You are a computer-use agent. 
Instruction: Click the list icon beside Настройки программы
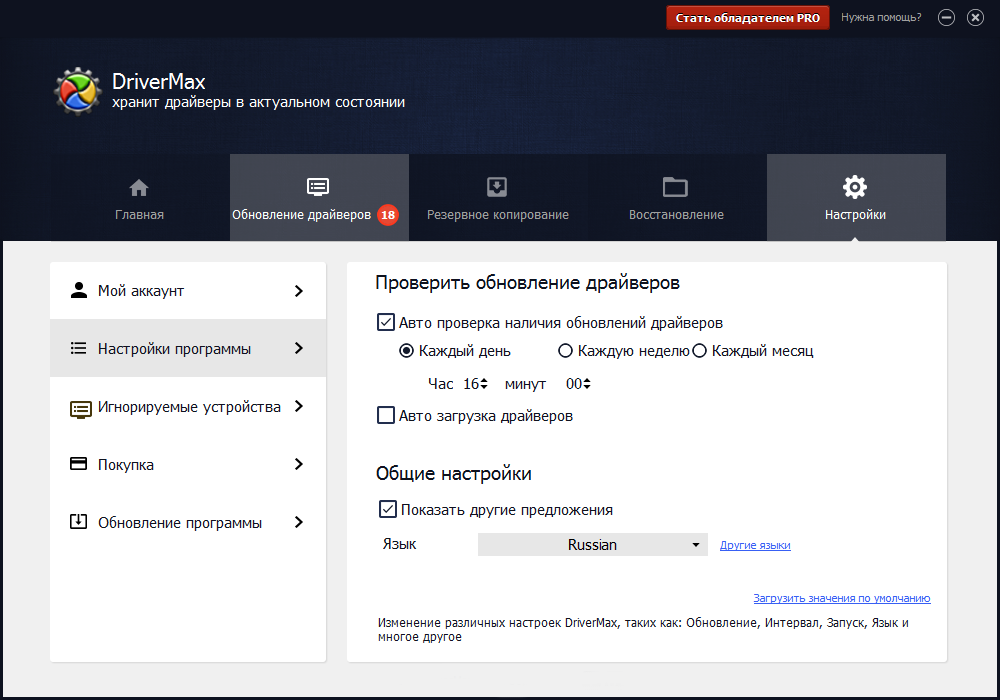click(78, 348)
